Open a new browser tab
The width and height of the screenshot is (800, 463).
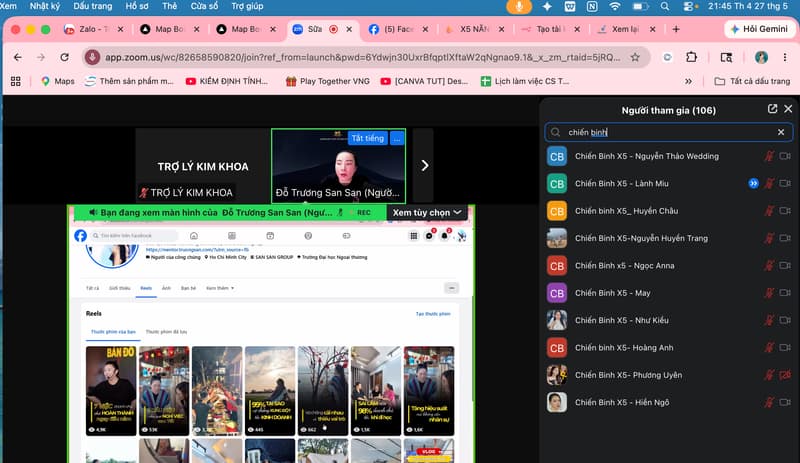coord(676,29)
